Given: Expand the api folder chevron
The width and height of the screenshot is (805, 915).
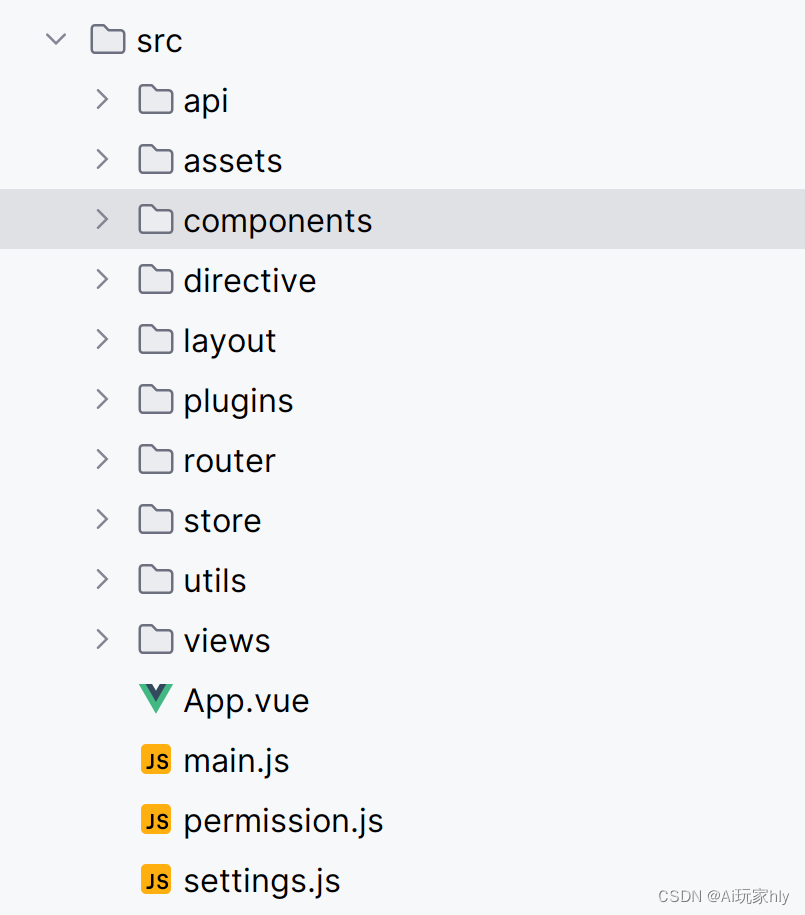Looking at the screenshot, I should click(102, 99).
